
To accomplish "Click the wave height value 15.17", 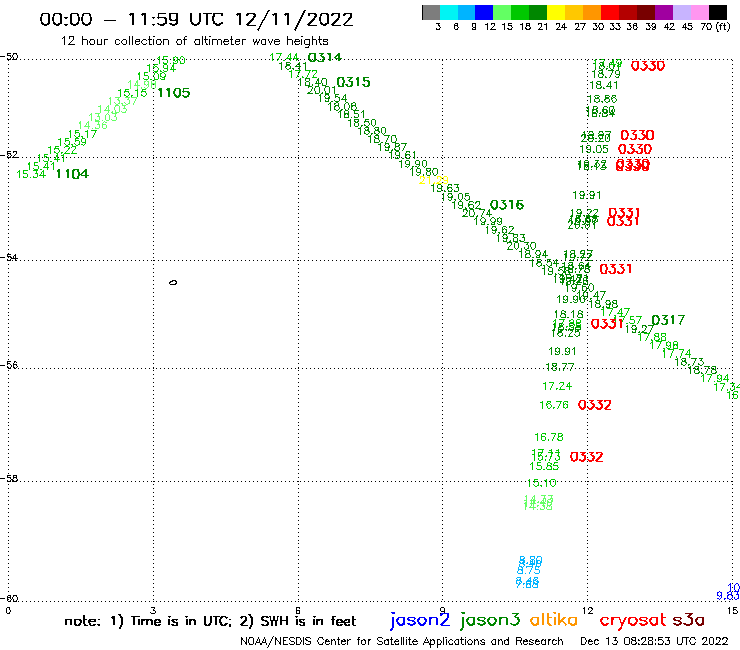I will coord(83,135).
